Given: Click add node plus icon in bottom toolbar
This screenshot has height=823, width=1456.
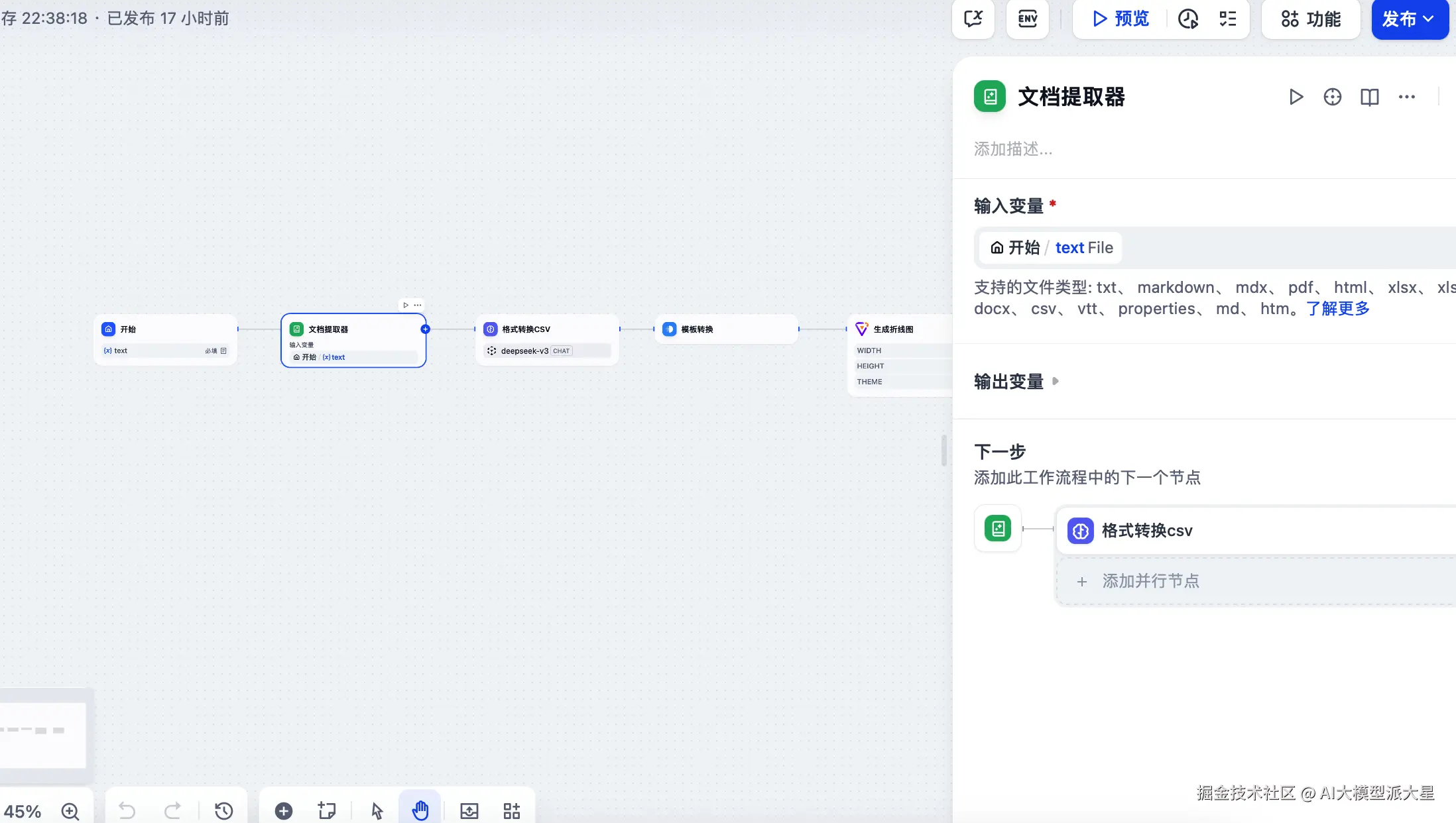Looking at the screenshot, I should coord(284,810).
